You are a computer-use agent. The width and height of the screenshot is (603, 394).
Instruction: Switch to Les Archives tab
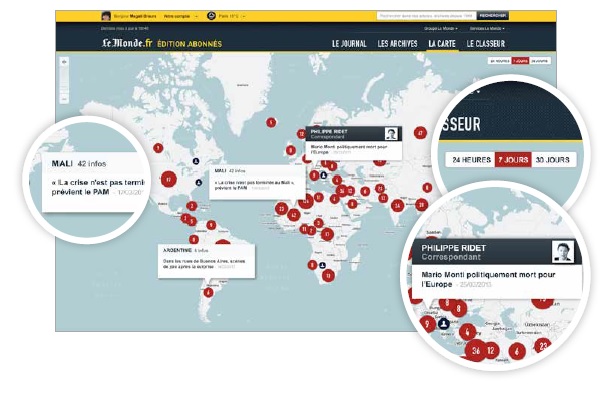pyautogui.click(x=397, y=44)
